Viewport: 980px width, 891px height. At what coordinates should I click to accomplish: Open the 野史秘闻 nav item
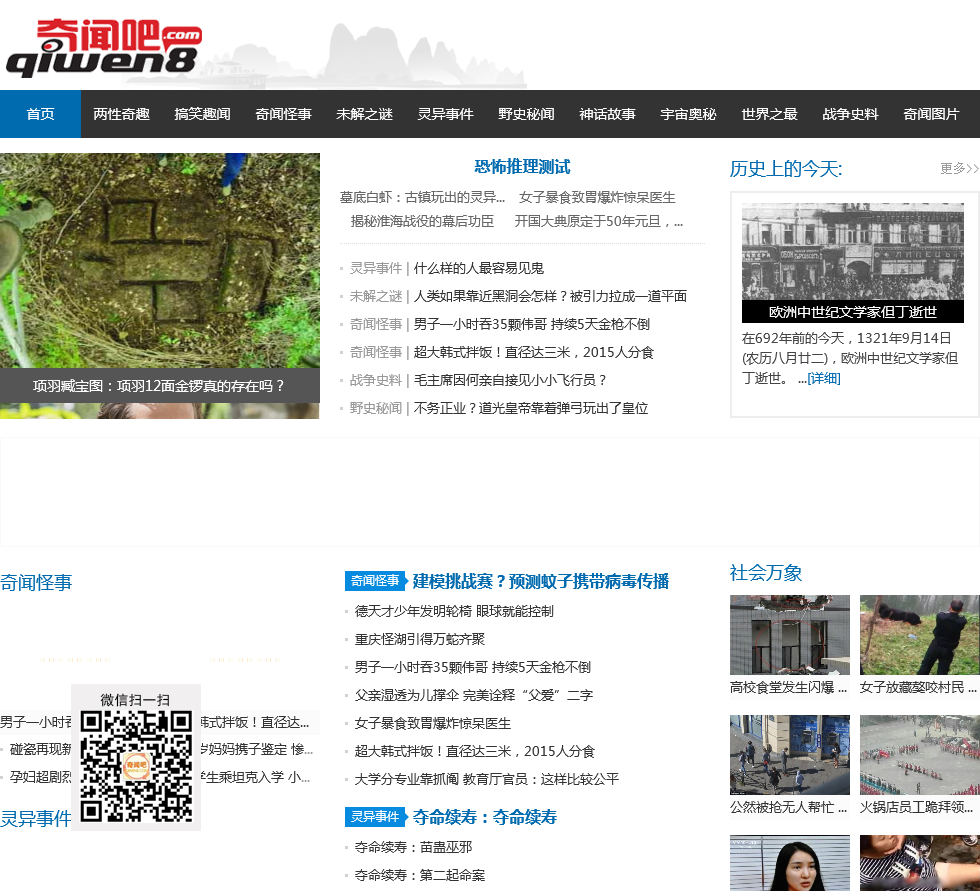coord(526,114)
